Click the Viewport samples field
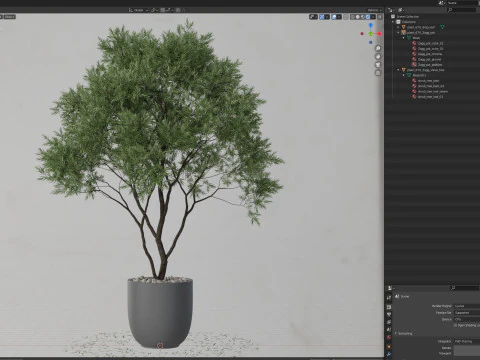This screenshot has height=360, width=480. (467, 353)
